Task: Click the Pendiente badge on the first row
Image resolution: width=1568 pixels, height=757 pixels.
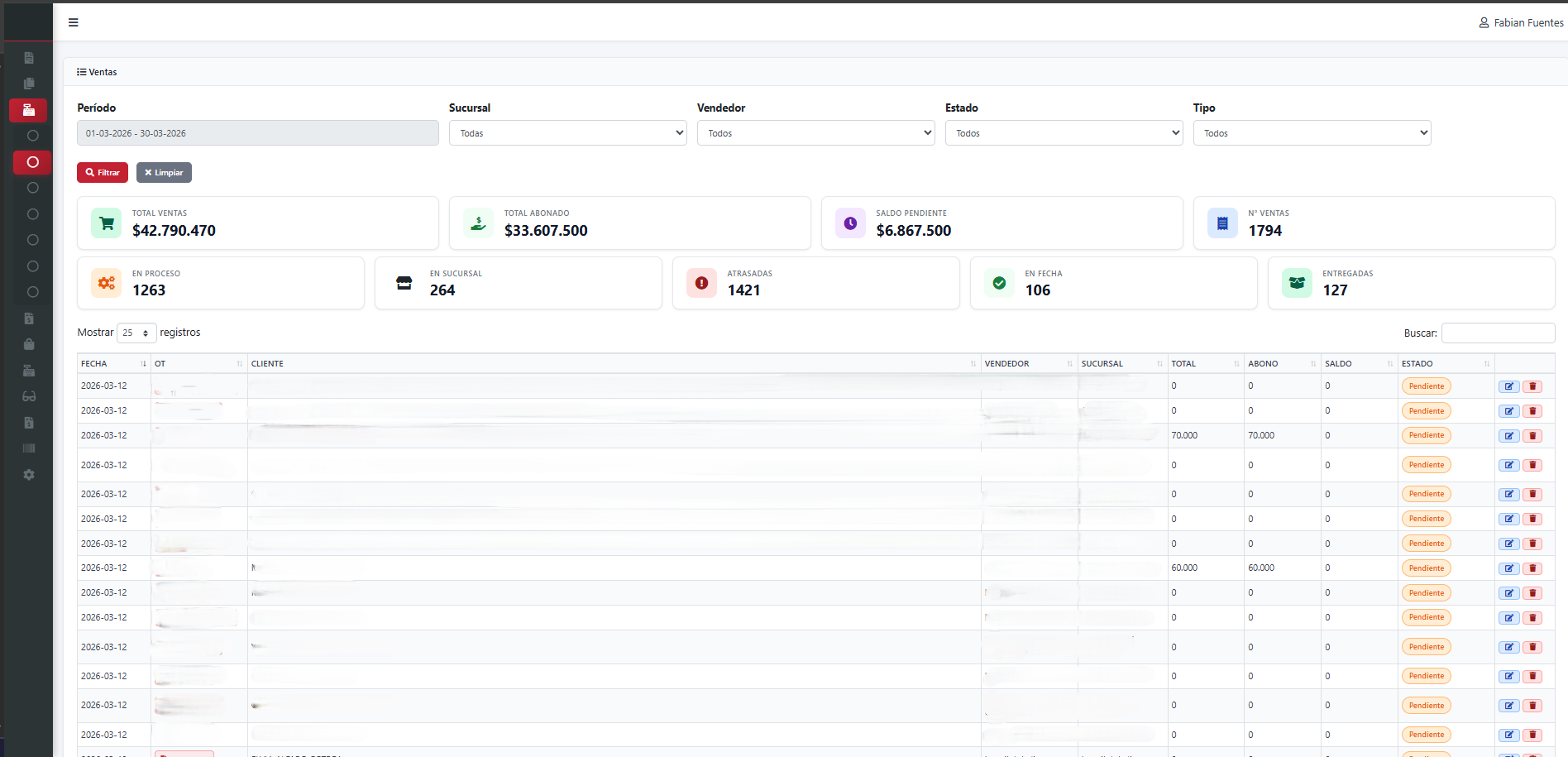Action: click(1426, 386)
